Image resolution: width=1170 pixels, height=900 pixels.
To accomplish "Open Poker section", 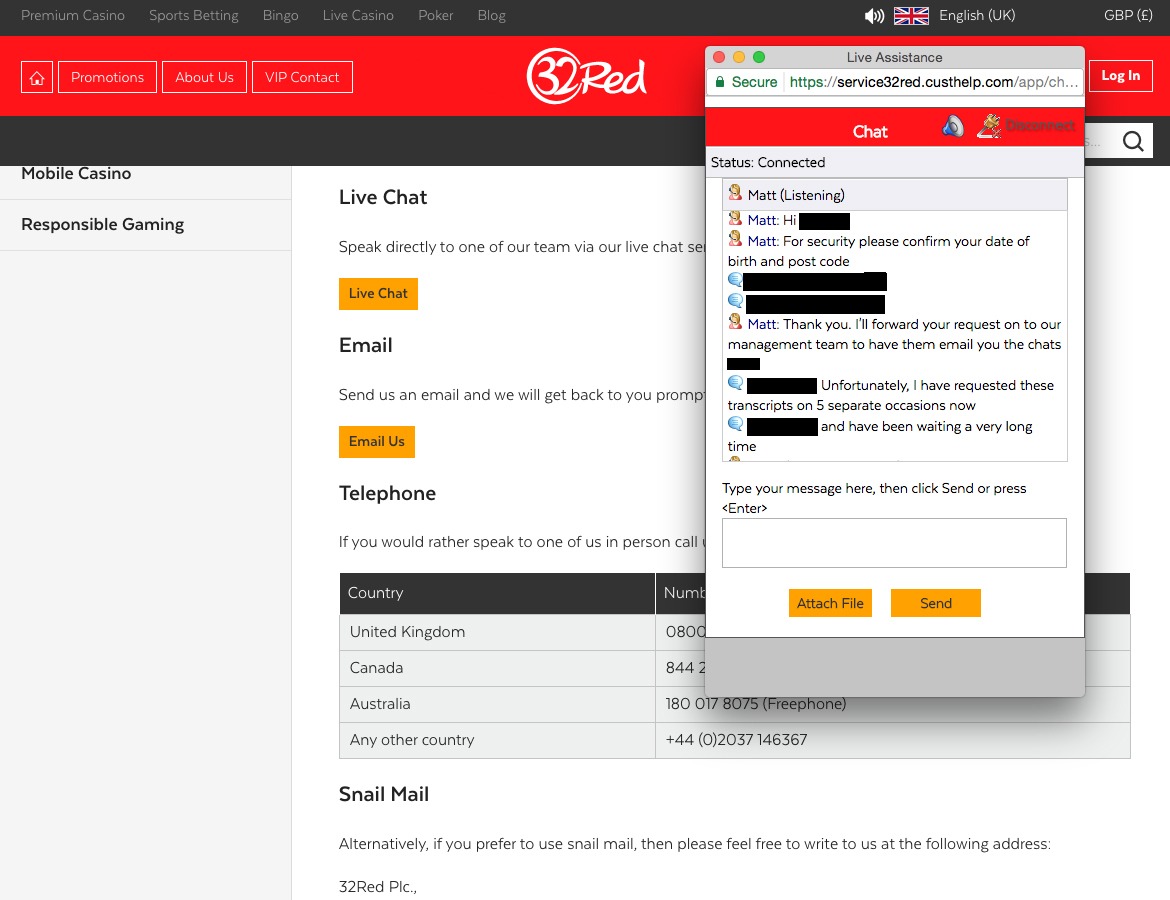I will click(x=436, y=16).
